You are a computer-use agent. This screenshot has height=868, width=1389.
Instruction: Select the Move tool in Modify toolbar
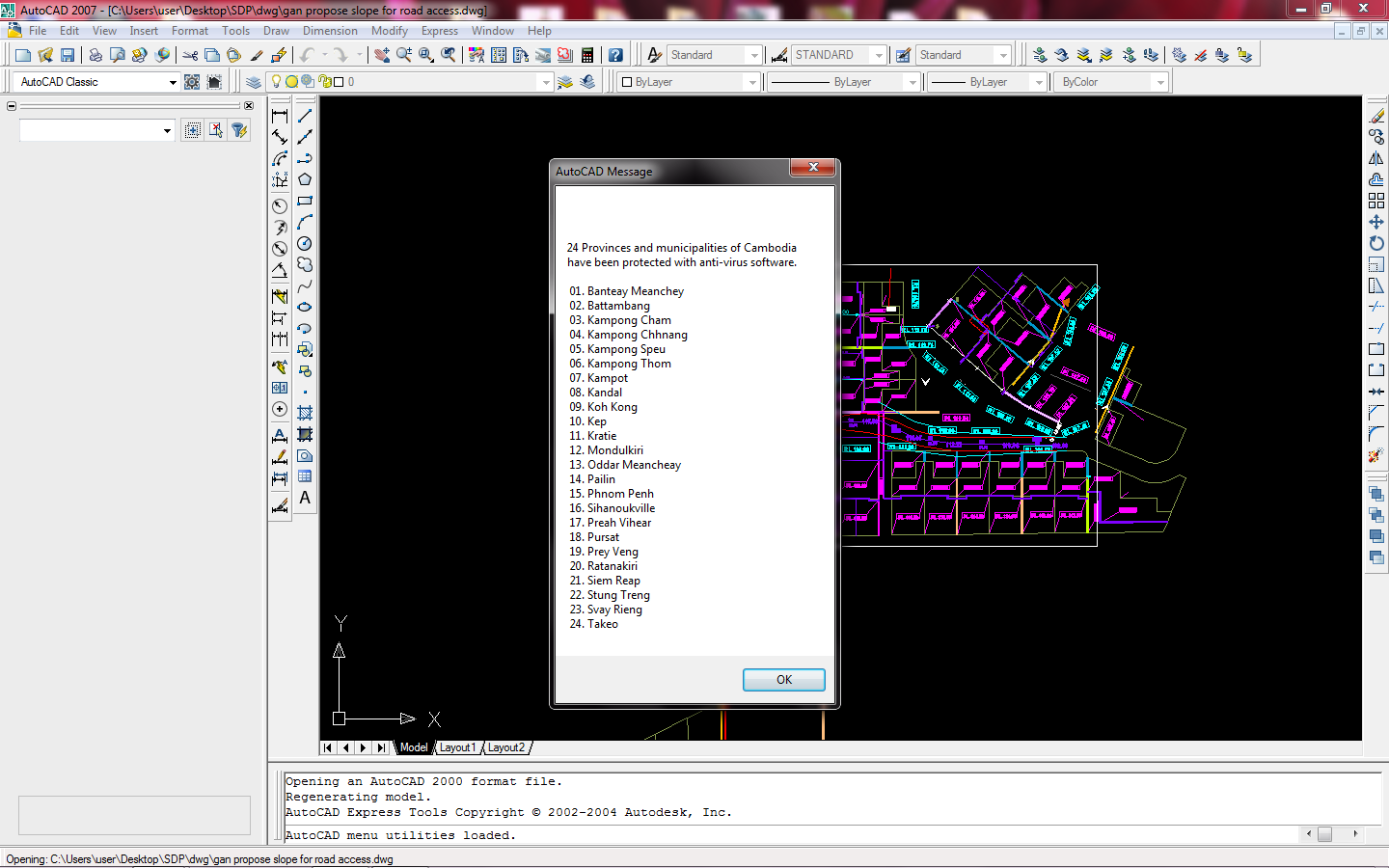click(x=1376, y=222)
